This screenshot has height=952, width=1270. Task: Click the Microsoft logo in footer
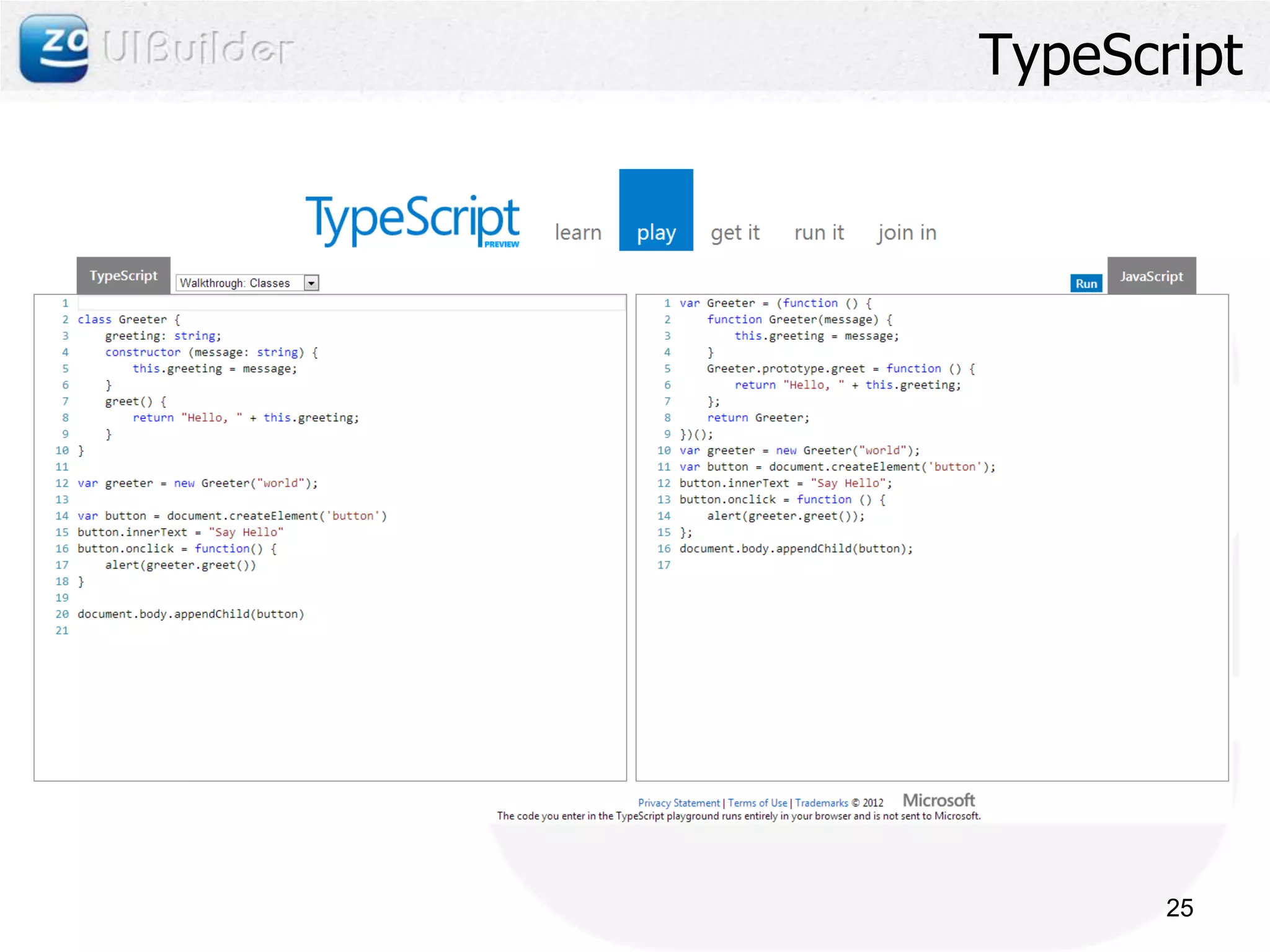point(939,800)
